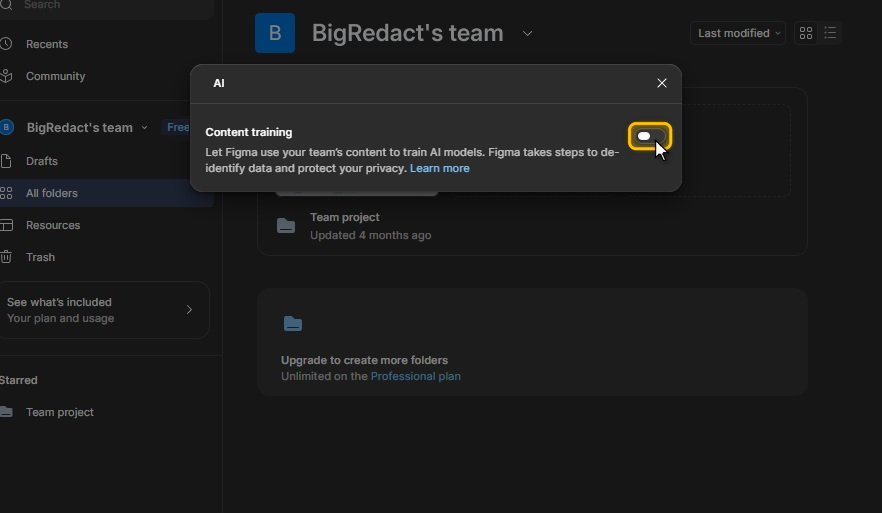
Task: Click the Upgrade to create more folders text
Action: (x=364, y=360)
